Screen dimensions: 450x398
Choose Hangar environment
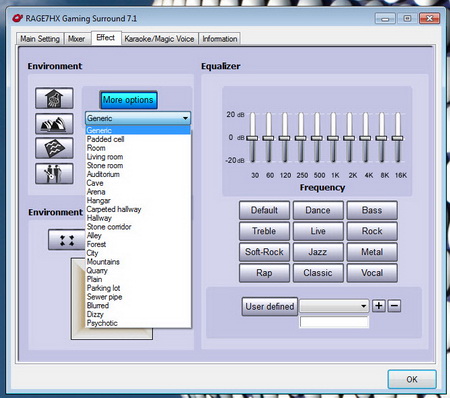138,200
